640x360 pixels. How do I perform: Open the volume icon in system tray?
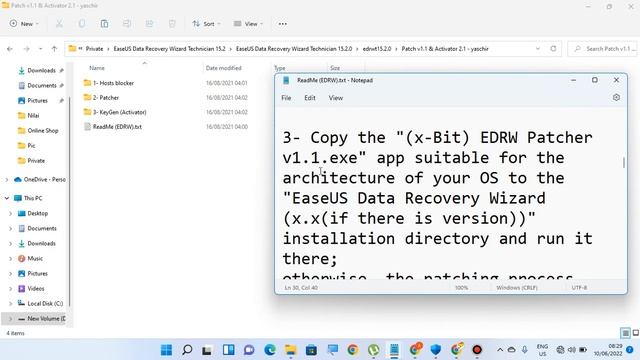click(x=571, y=350)
